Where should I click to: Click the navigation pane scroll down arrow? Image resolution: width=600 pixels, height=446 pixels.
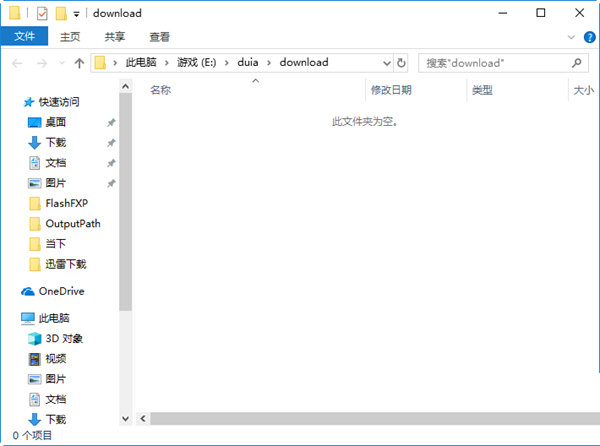[x=126, y=419]
